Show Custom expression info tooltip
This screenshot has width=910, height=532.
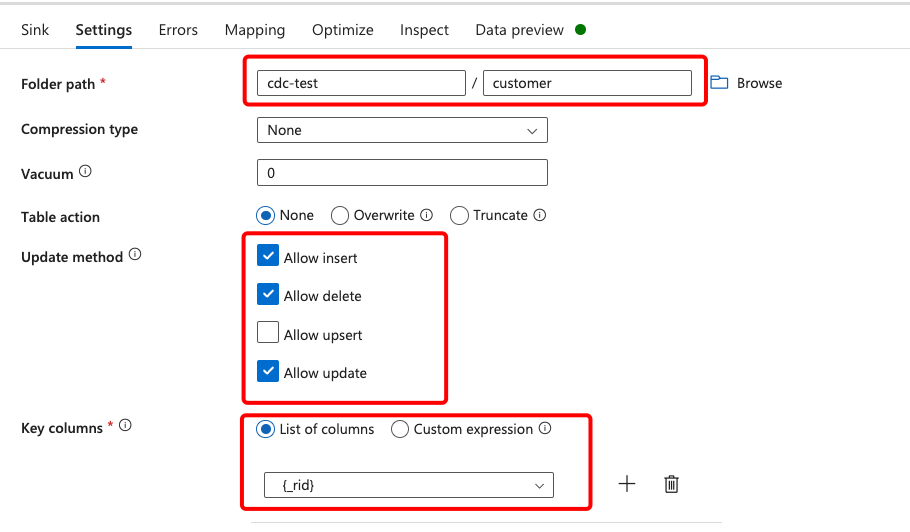click(545, 428)
